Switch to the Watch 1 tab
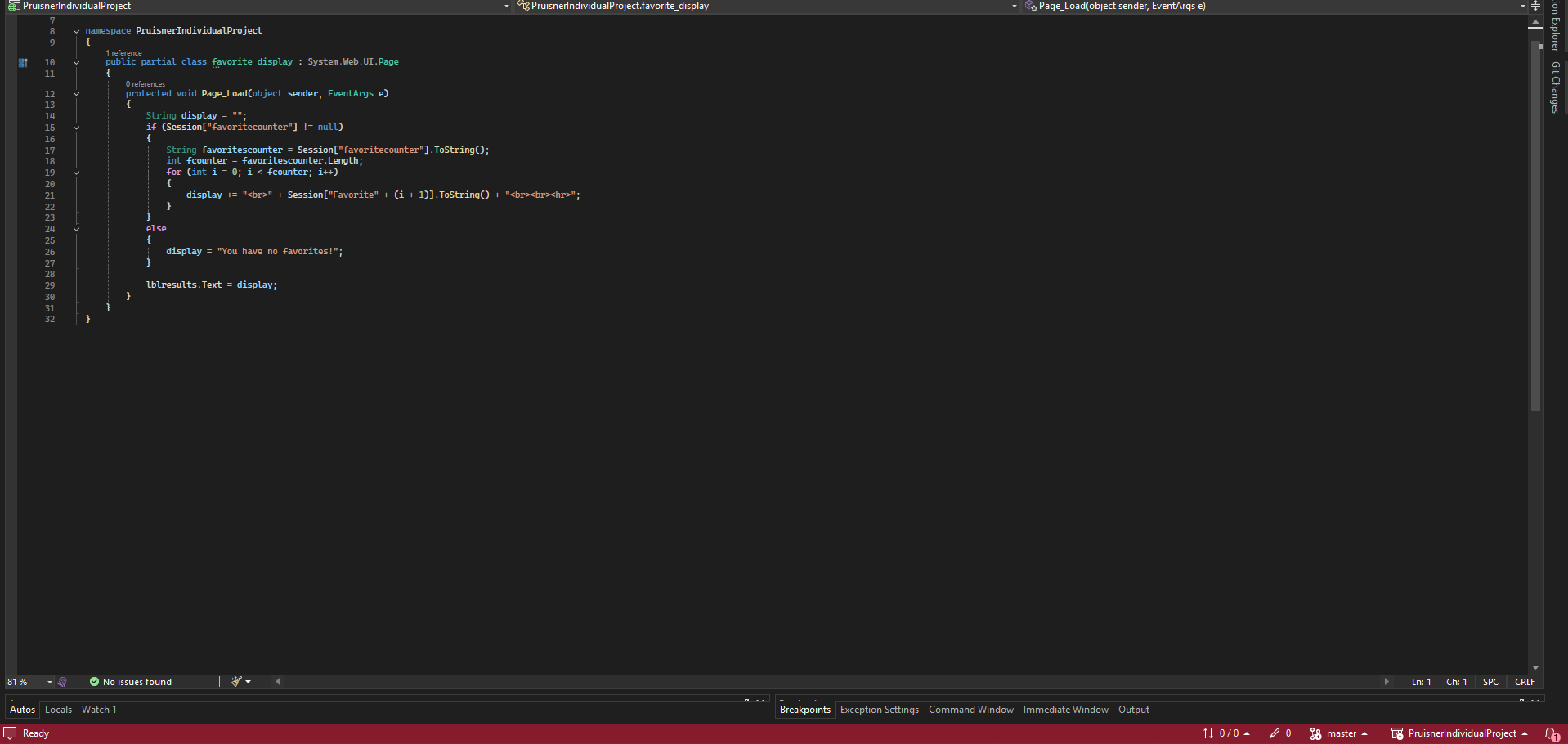The height and width of the screenshot is (744, 1568). (x=99, y=710)
